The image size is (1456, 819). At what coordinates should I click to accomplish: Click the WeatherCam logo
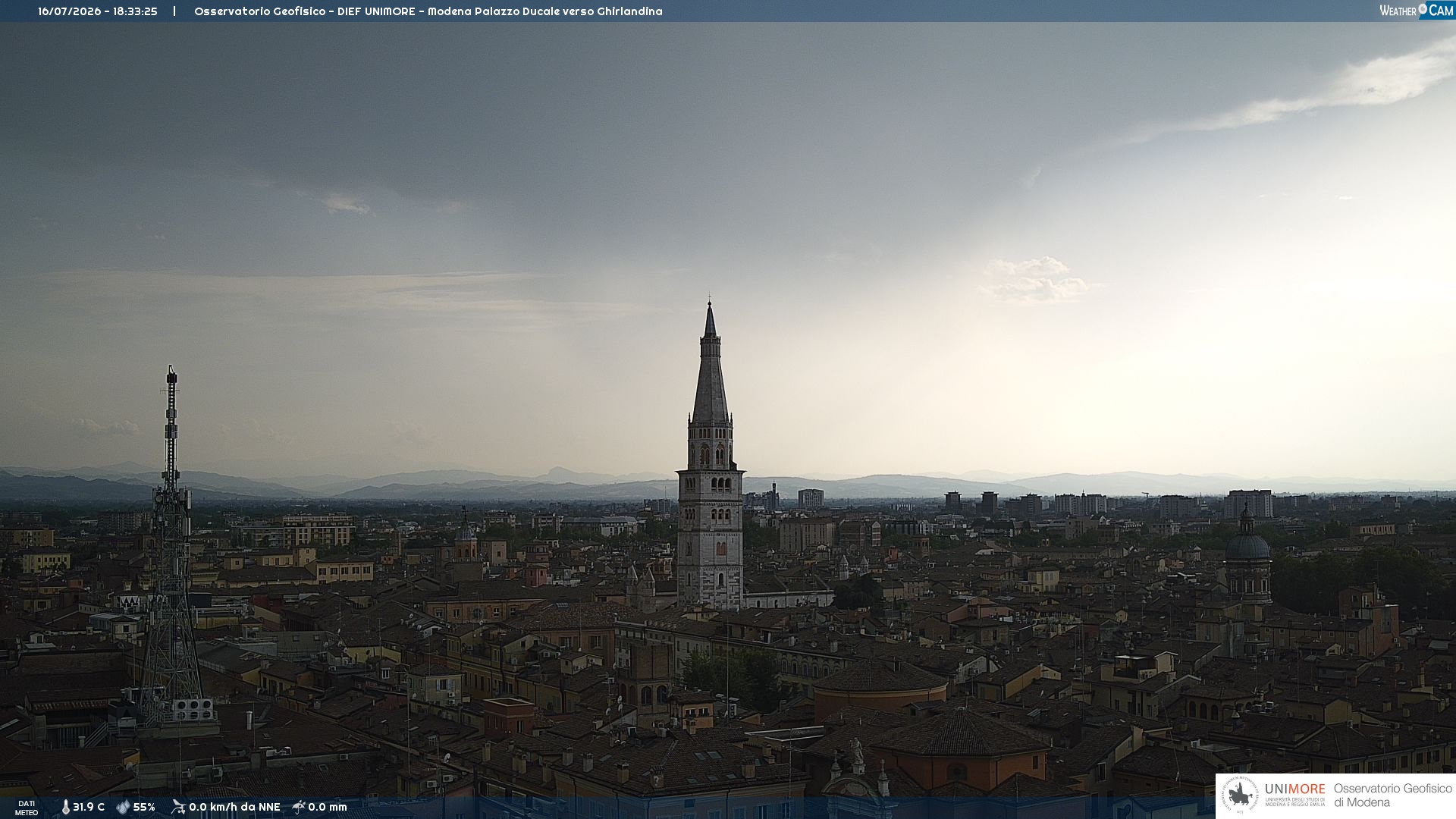(x=1417, y=11)
